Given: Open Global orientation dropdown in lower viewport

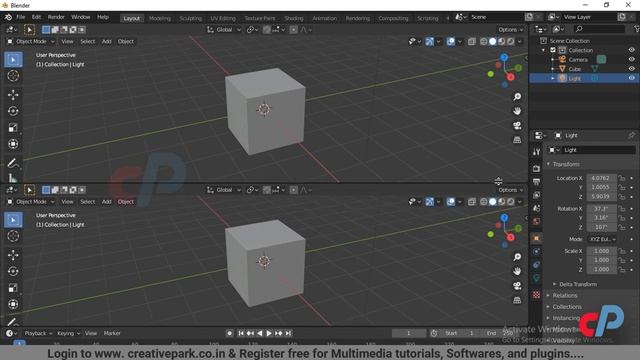Looking at the screenshot, I should (x=224, y=190).
